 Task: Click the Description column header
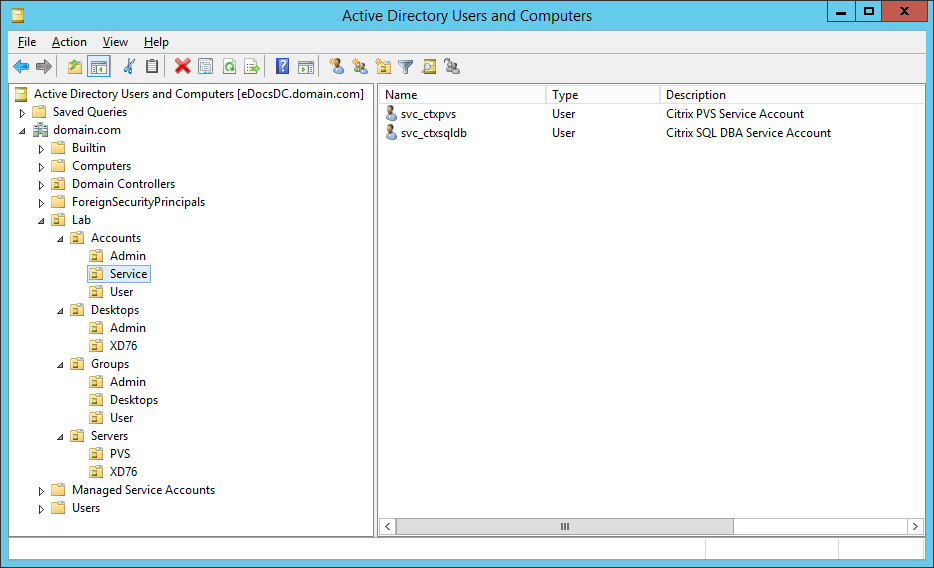tap(790, 95)
